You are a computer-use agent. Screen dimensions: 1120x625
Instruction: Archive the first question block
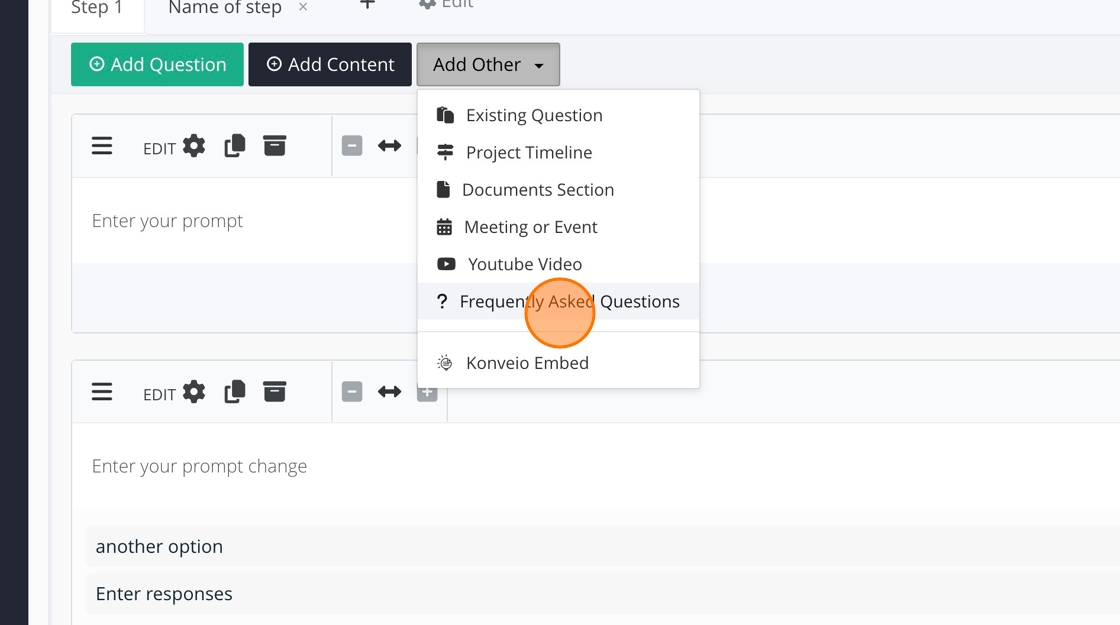pyautogui.click(x=275, y=146)
